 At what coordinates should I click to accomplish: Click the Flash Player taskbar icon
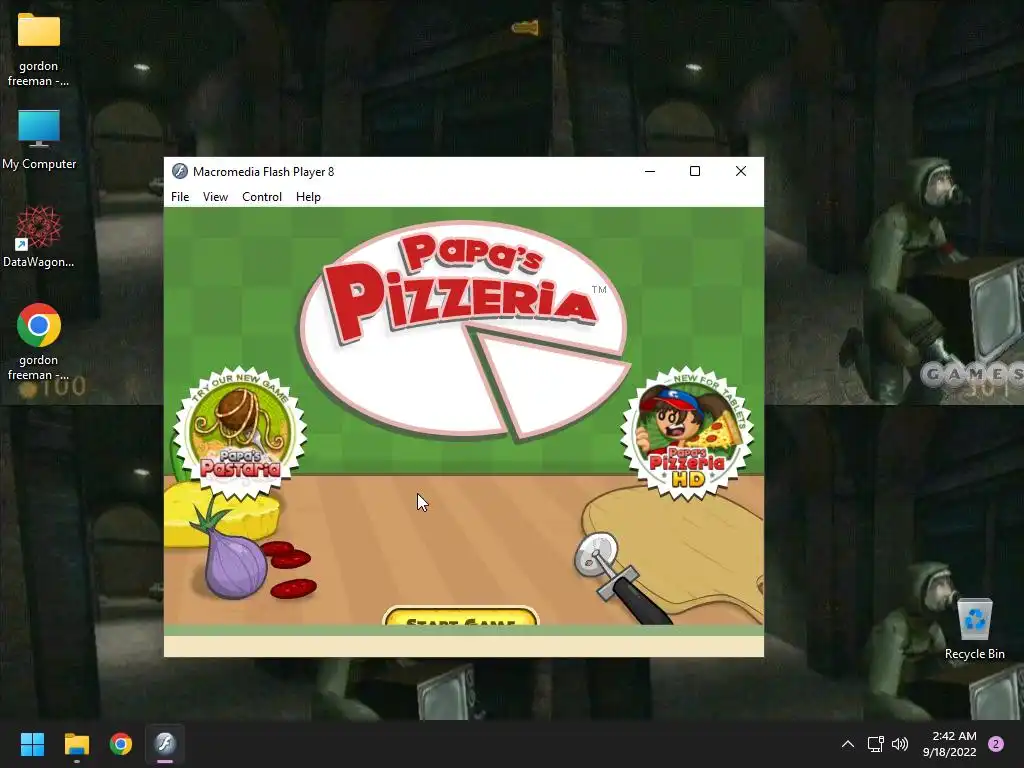[x=165, y=744]
